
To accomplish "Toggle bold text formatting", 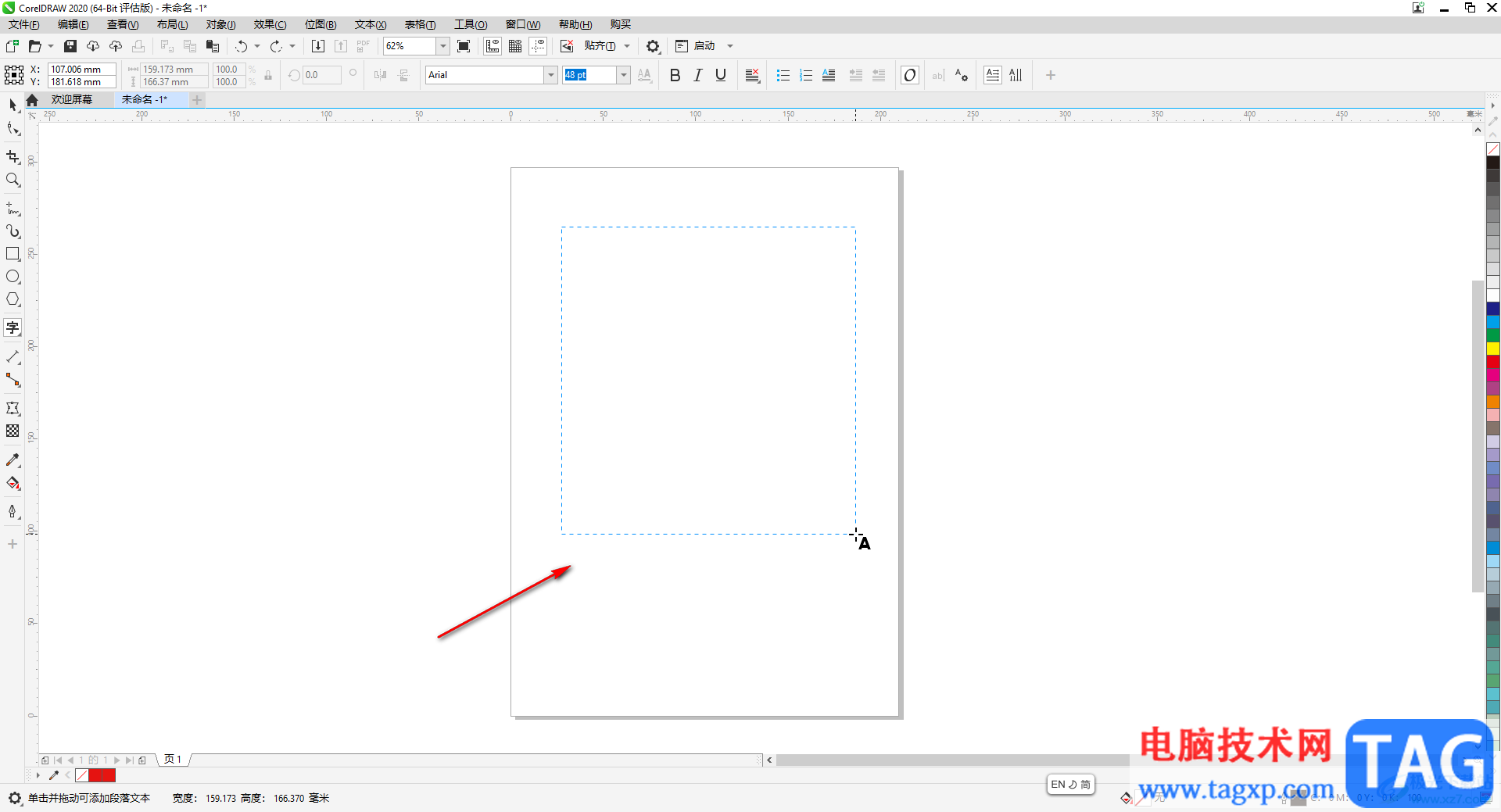I will click(675, 75).
